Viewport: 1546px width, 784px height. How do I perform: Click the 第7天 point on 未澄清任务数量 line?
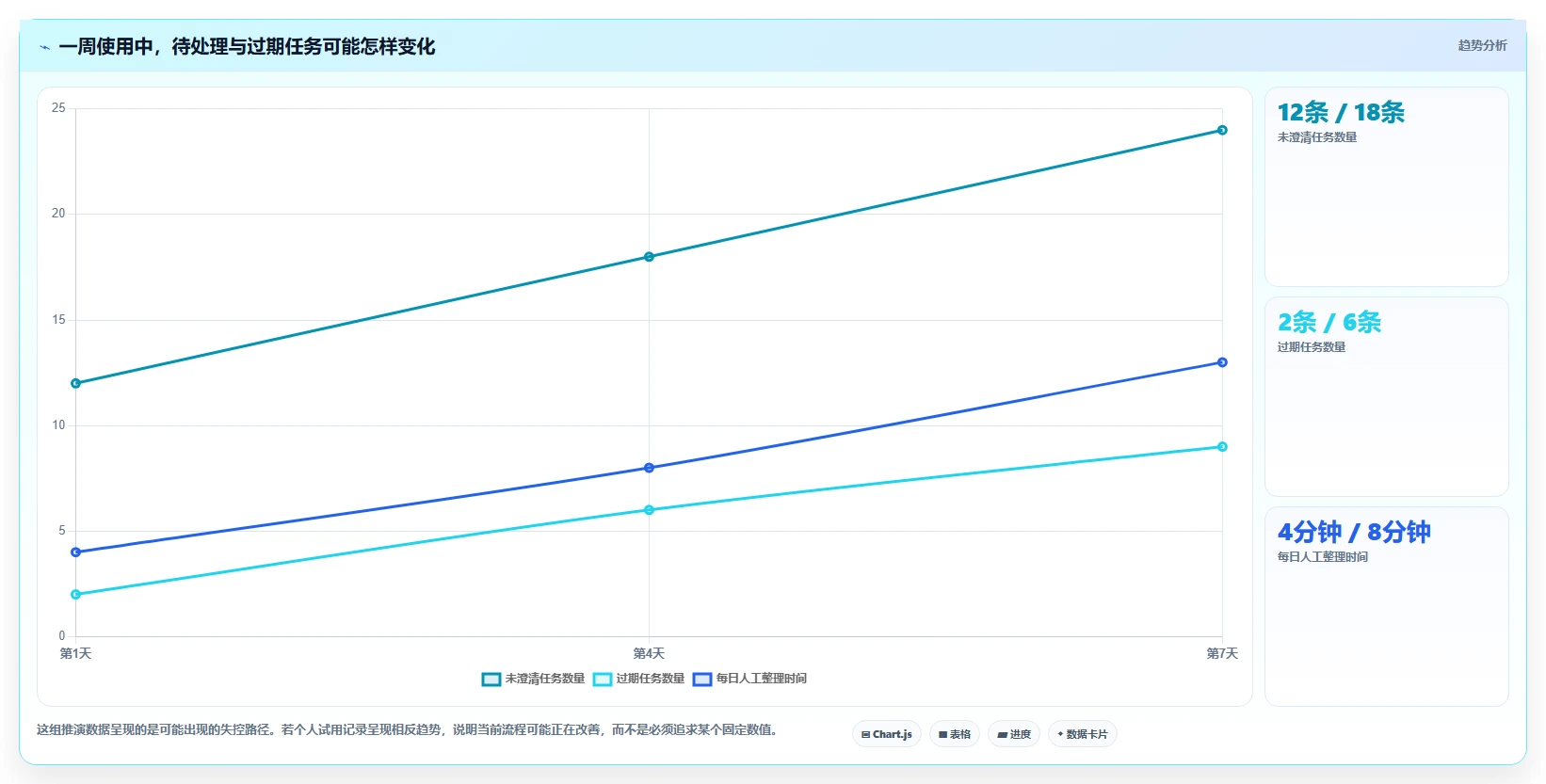point(1222,130)
